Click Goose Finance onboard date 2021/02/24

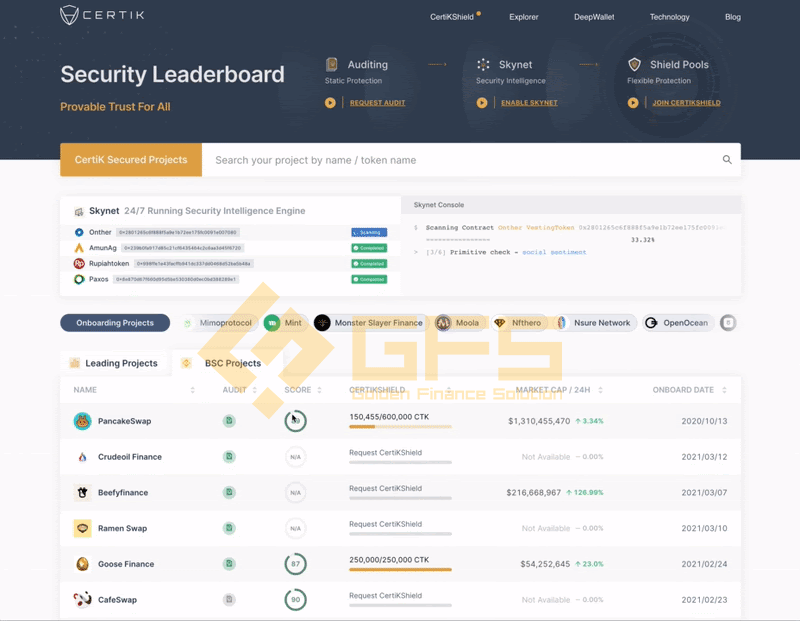(x=704, y=564)
